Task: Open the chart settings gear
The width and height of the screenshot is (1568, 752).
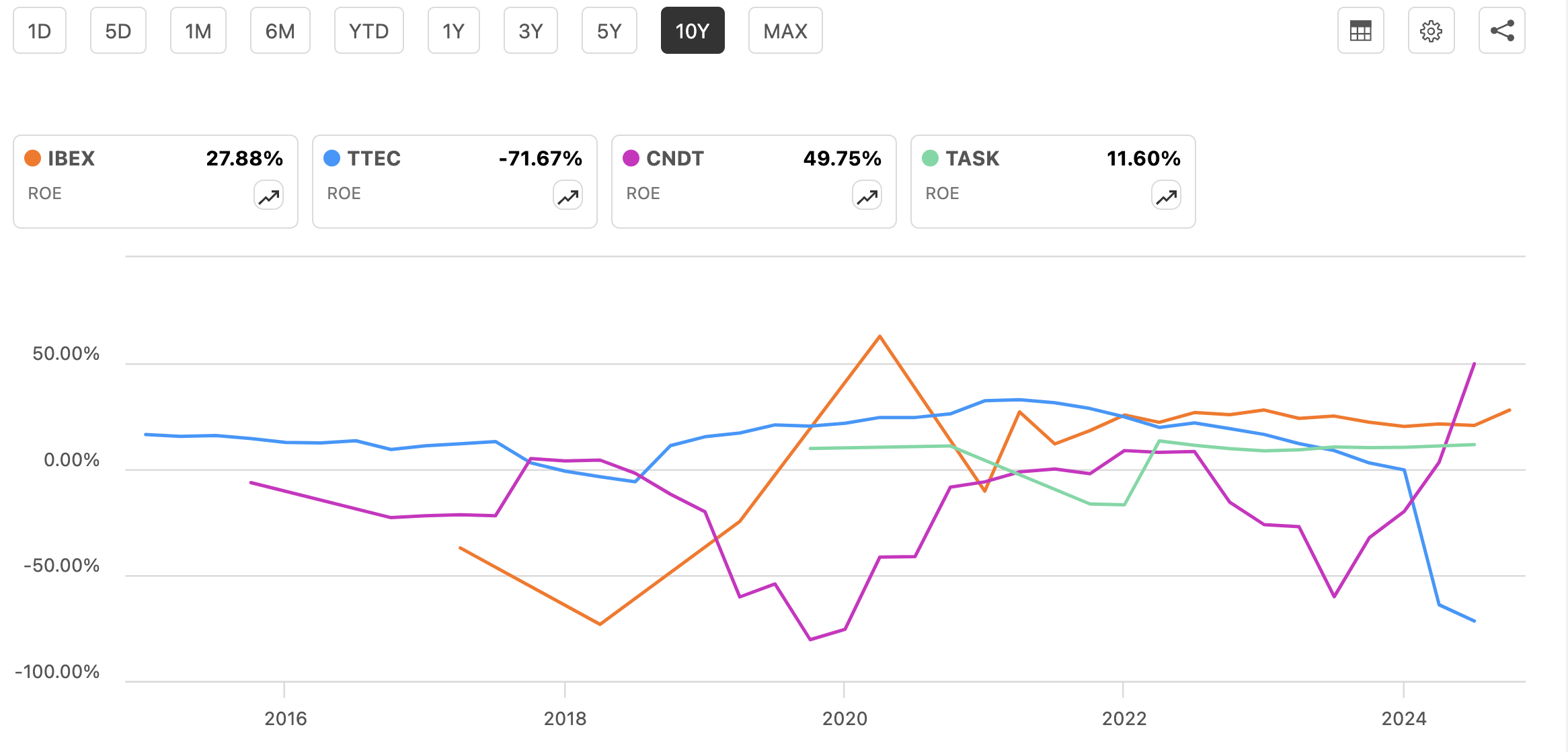Action: click(x=1431, y=30)
